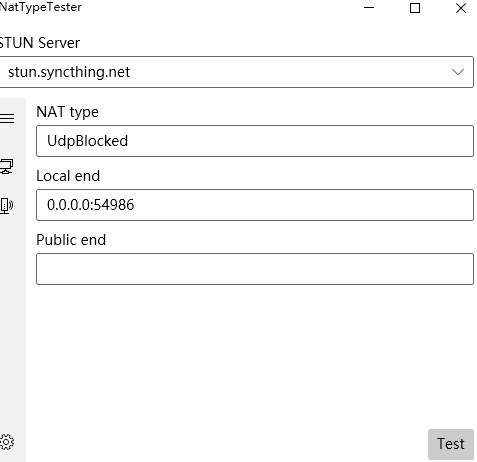Select the NAT type UdpBlocked field
The image size is (477, 462).
pos(255,141)
